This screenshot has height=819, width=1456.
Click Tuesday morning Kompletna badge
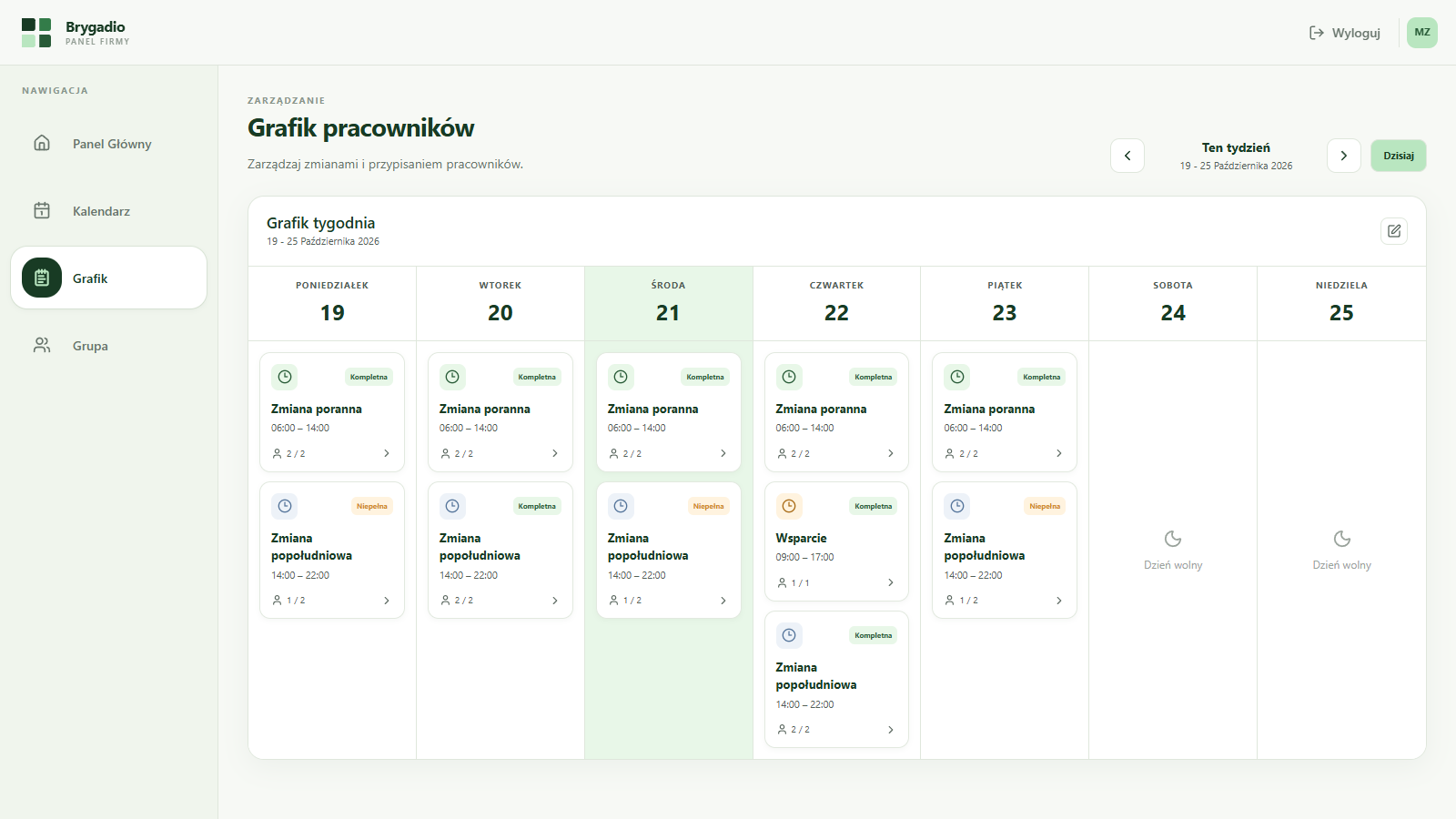pos(537,377)
